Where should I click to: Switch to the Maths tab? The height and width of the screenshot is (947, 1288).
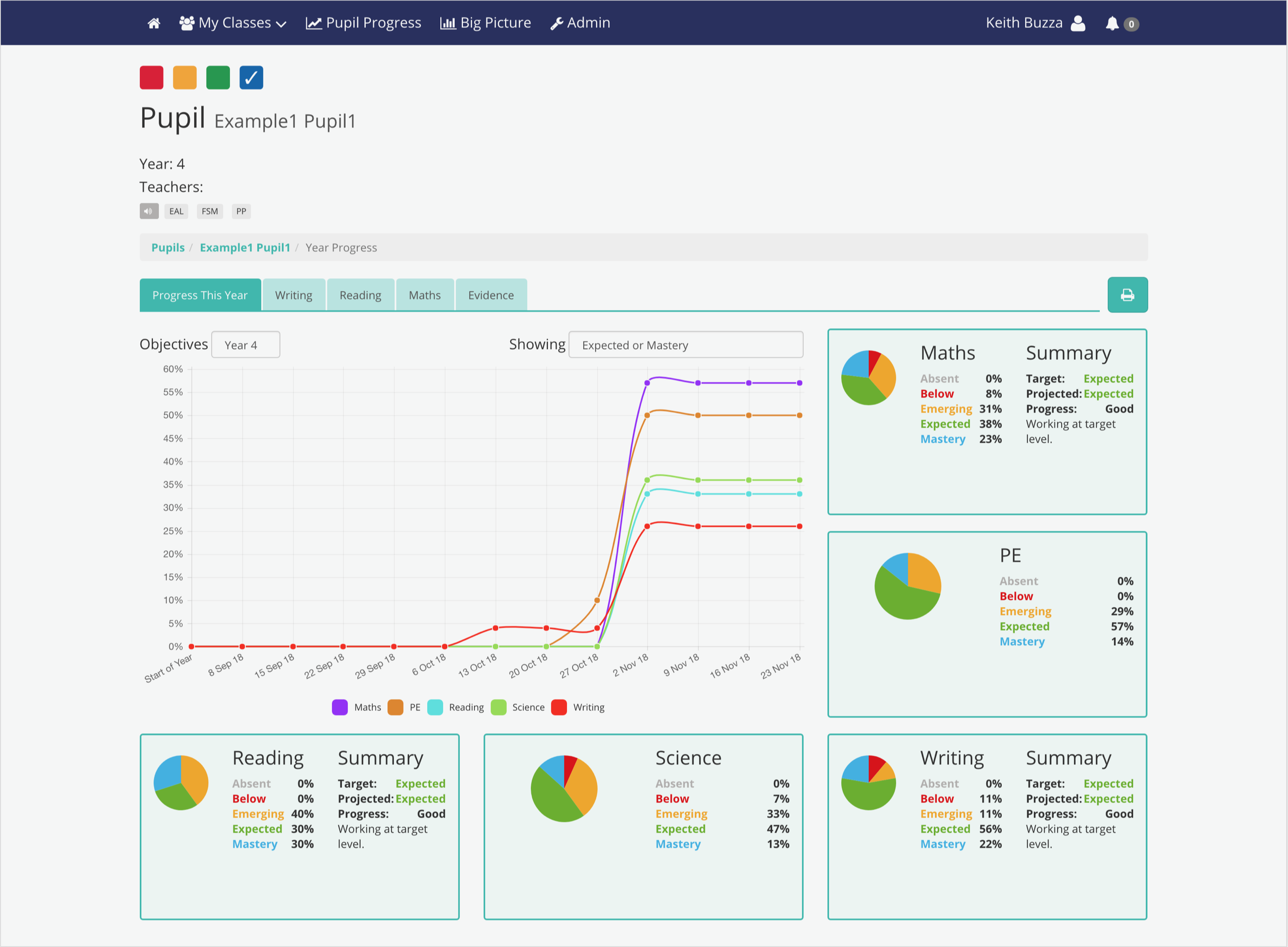click(424, 295)
